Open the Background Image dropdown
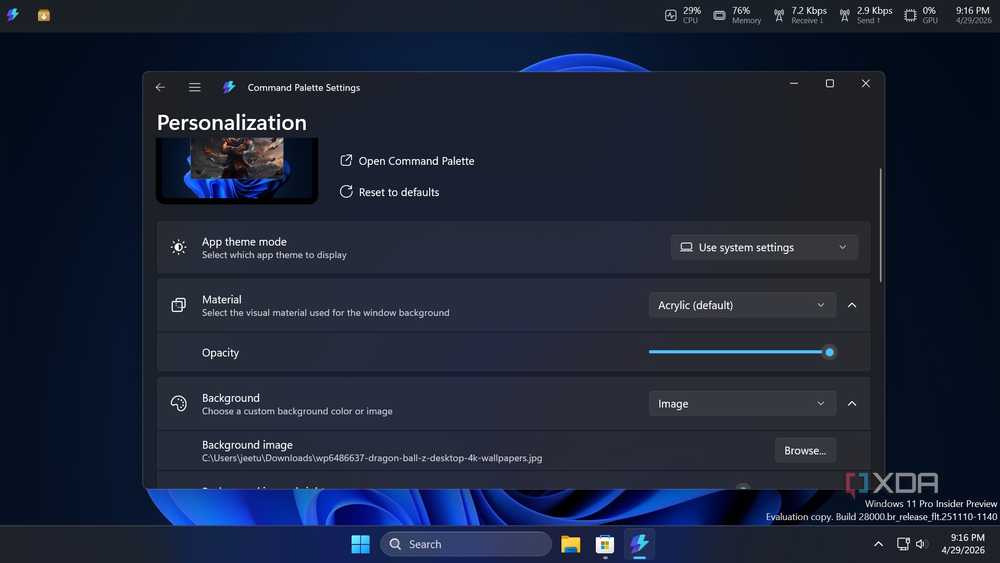This screenshot has height=563, width=1000. [742, 404]
